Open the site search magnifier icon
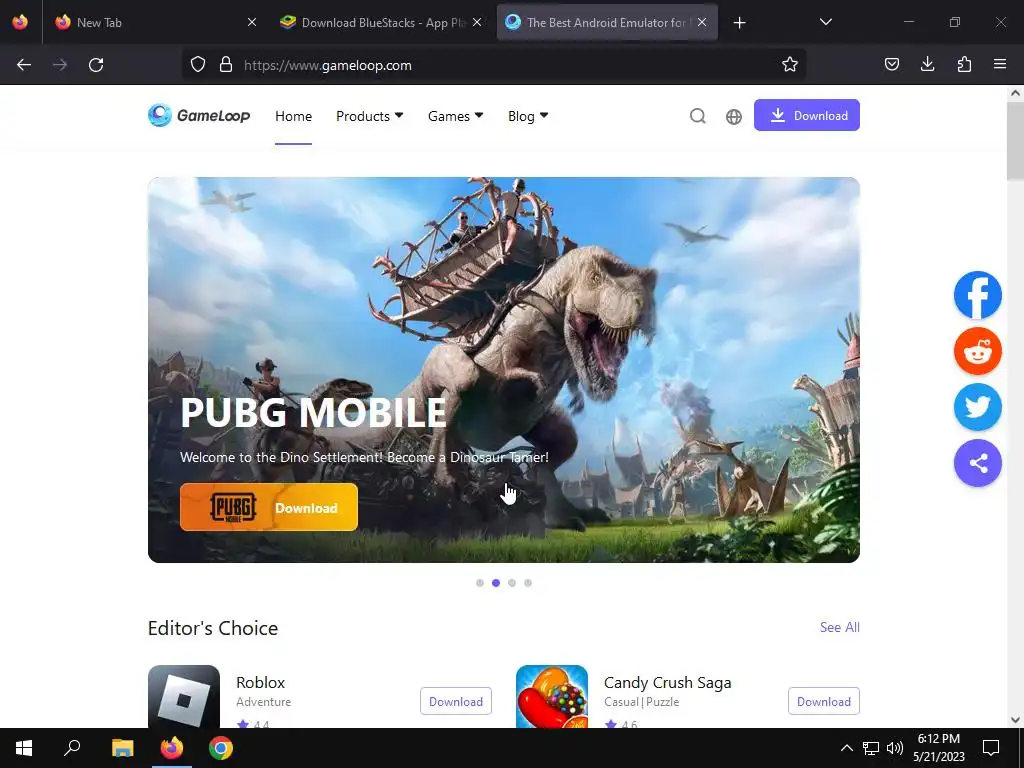The width and height of the screenshot is (1024, 768). pyautogui.click(x=697, y=116)
